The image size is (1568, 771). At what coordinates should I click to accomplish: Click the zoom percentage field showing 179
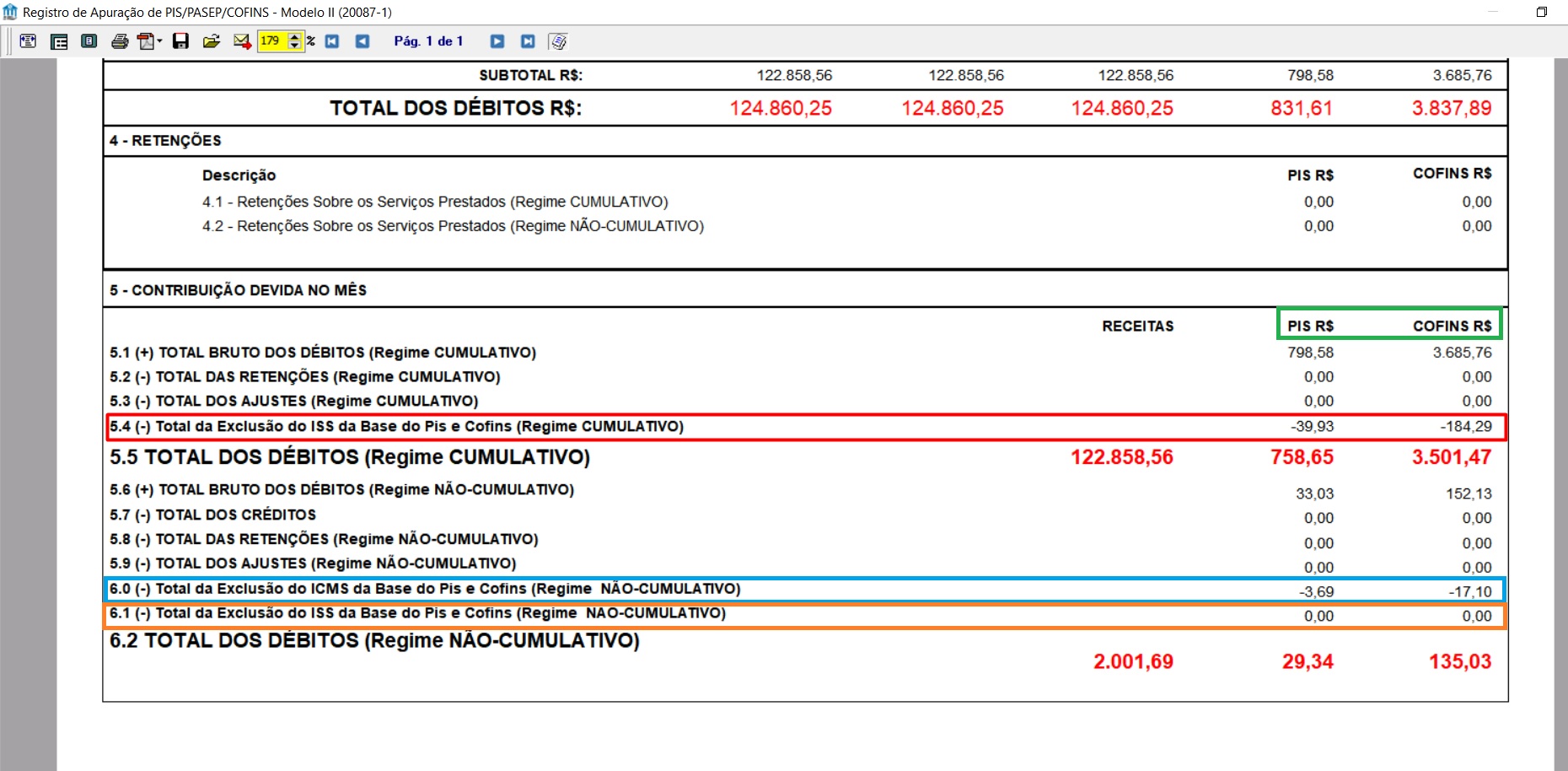click(x=272, y=40)
